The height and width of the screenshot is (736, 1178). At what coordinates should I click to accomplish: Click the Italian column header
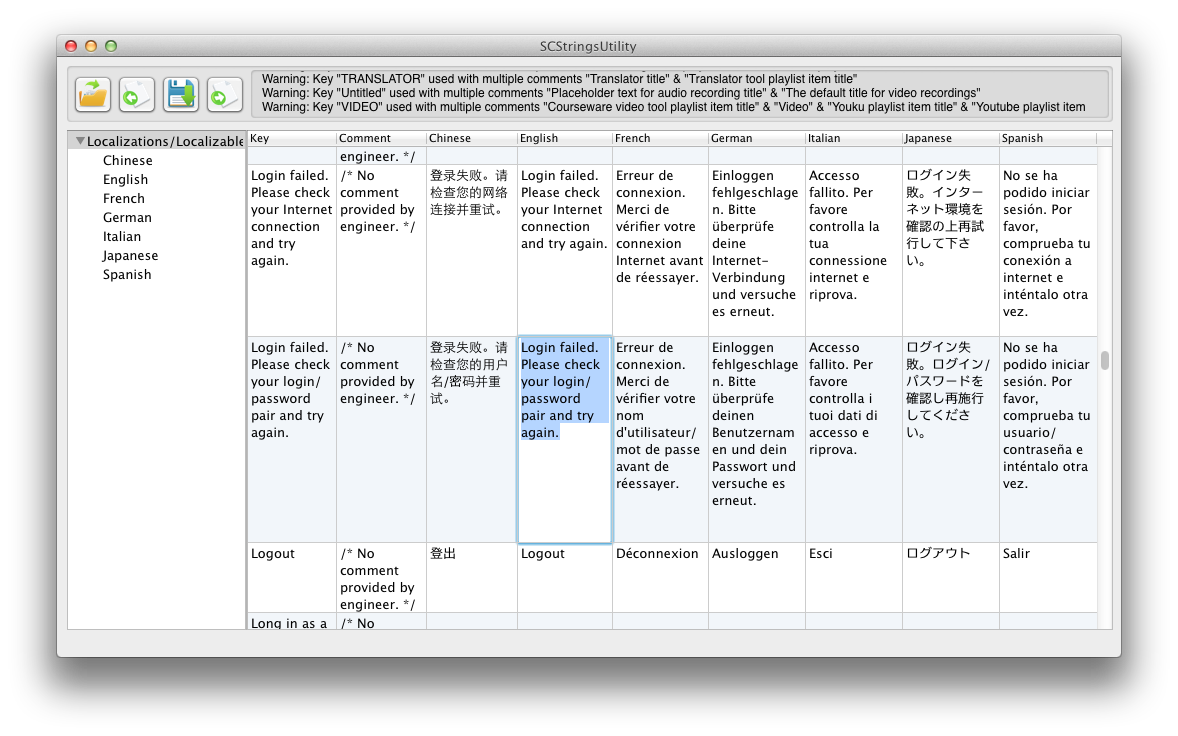click(853, 138)
